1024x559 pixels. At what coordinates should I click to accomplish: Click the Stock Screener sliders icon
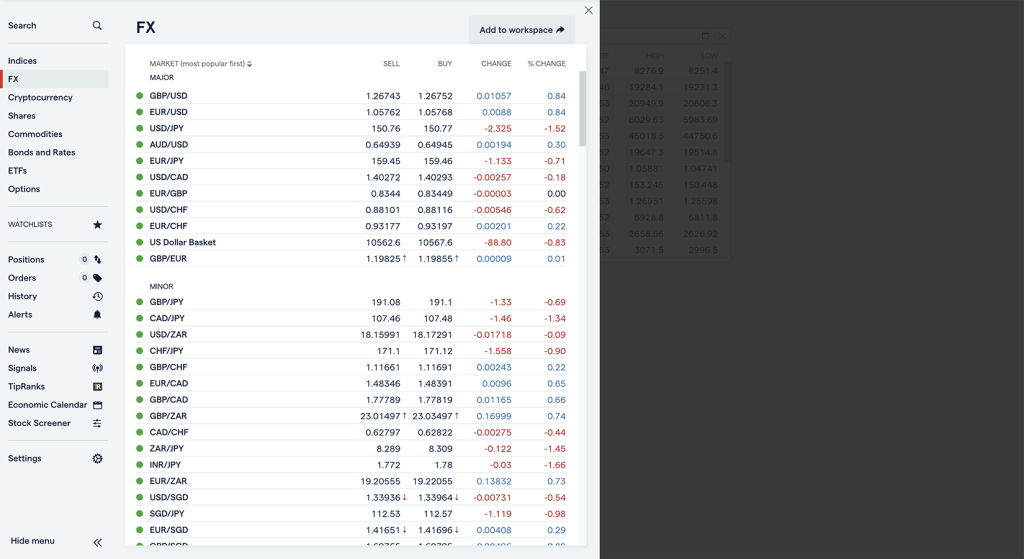(x=97, y=424)
